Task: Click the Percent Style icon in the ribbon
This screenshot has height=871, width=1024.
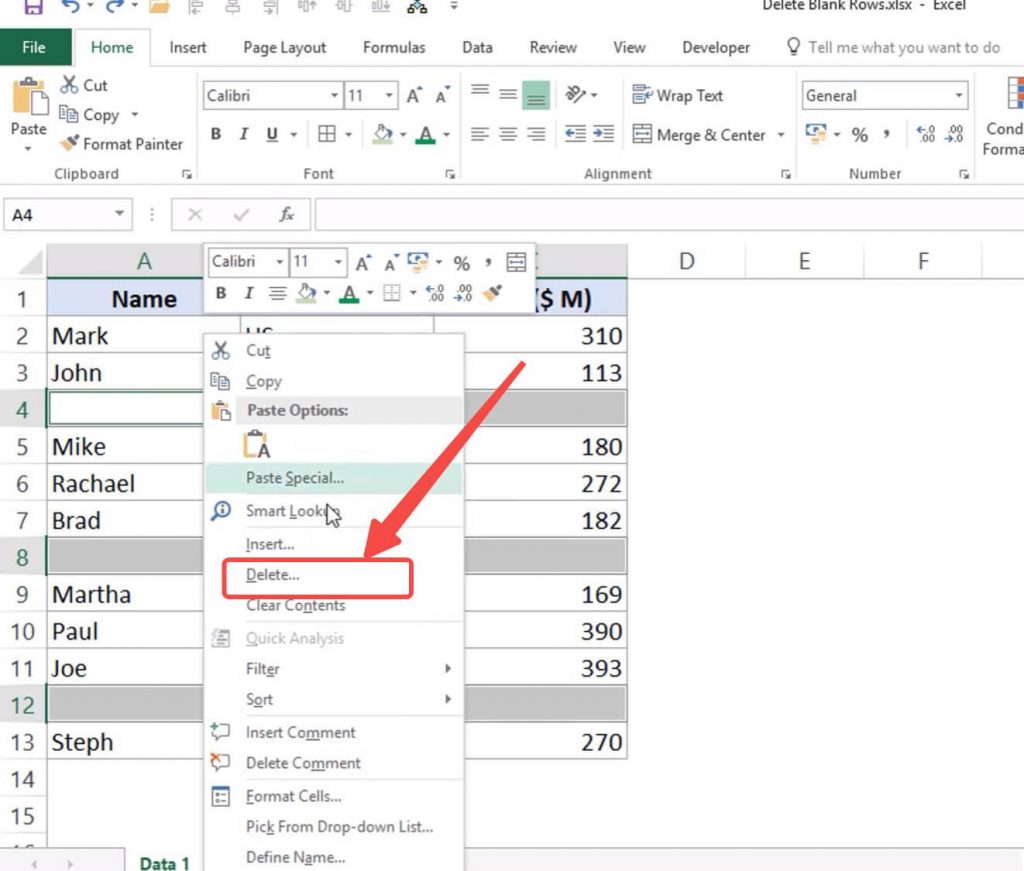Action: [860, 134]
